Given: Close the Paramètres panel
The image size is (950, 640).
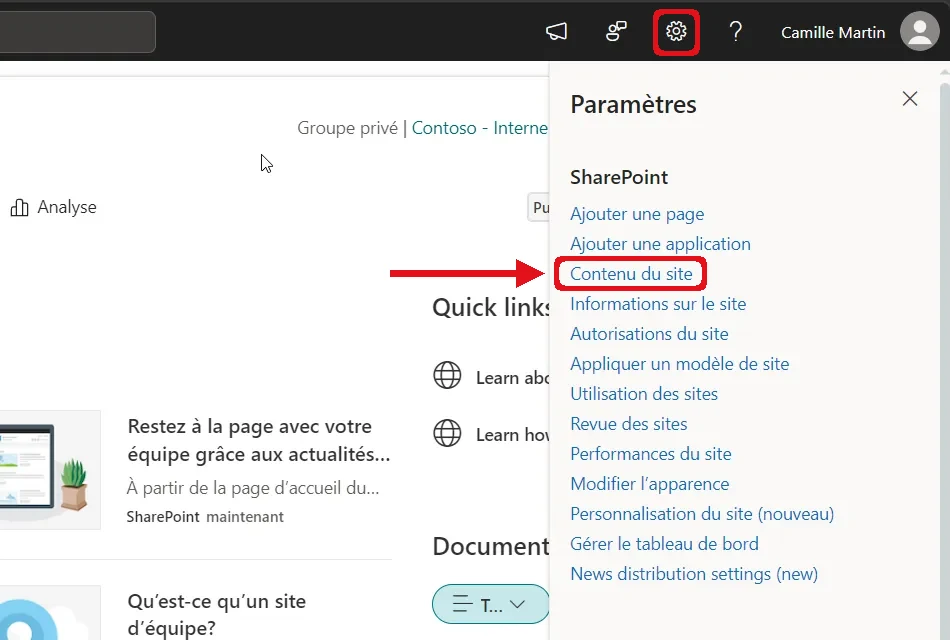Looking at the screenshot, I should click(x=909, y=99).
